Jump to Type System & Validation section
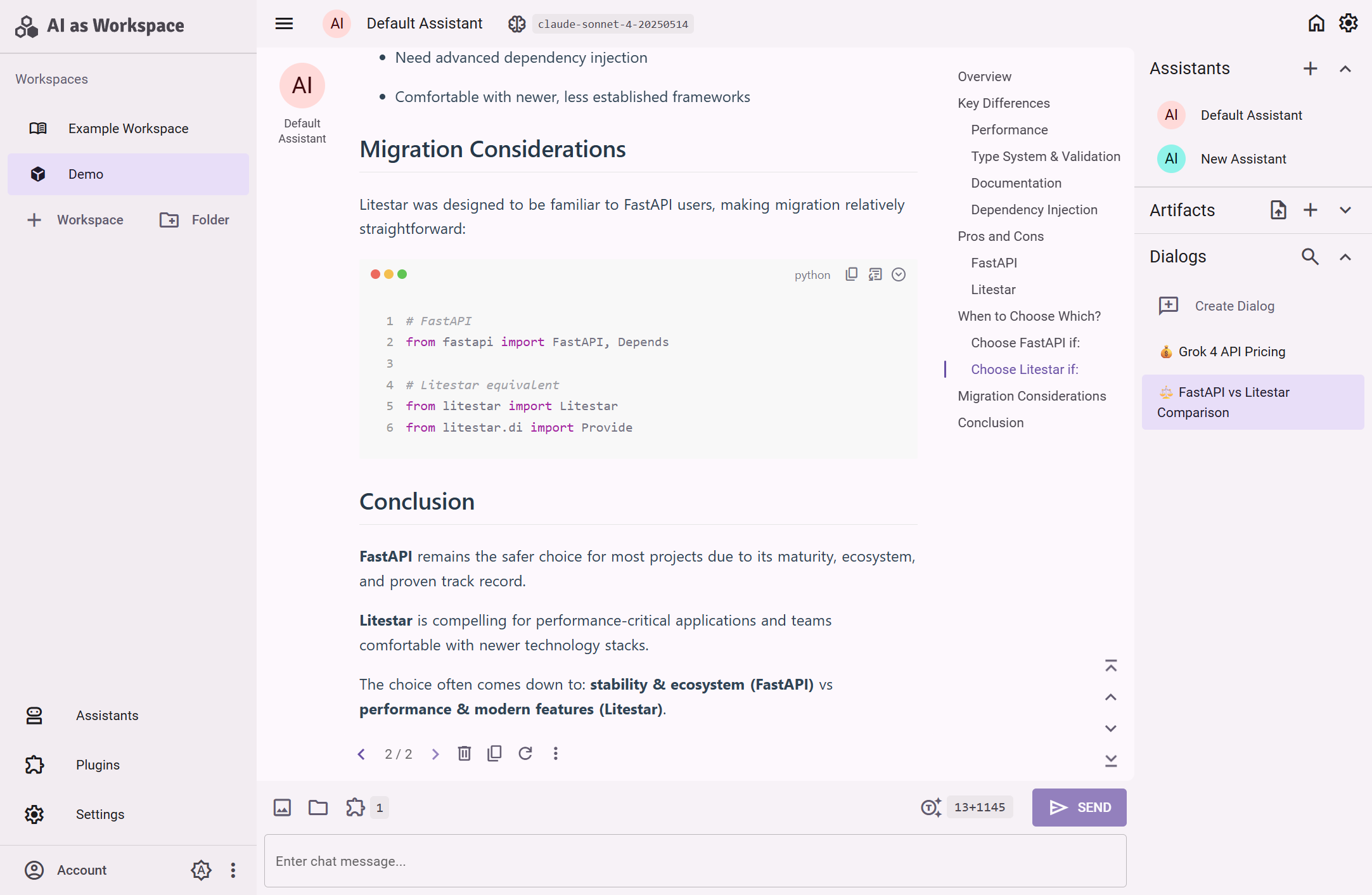1372x895 pixels. tap(1045, 157)
